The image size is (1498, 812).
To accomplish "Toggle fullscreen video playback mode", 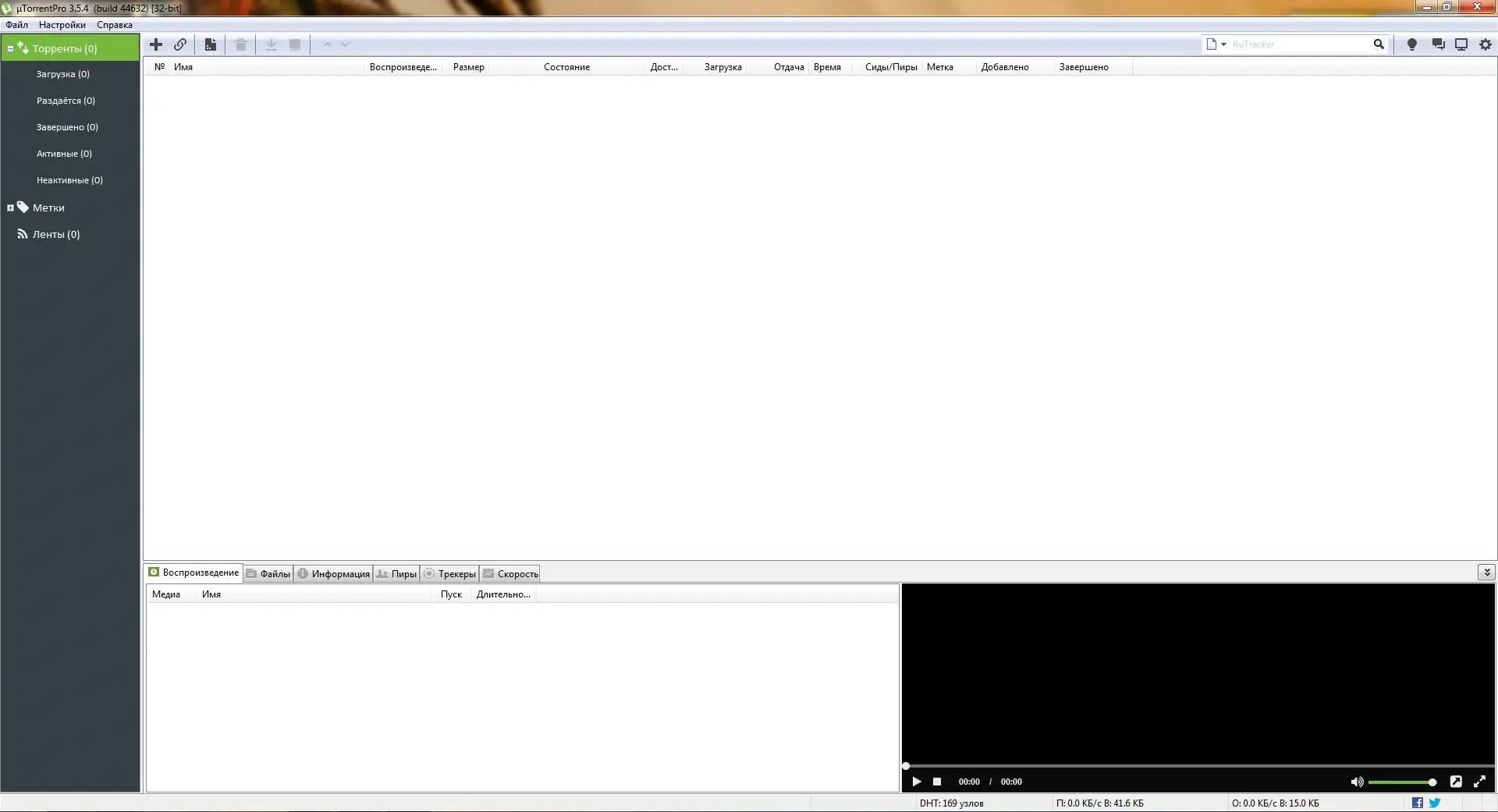I will click(1479, 782).
